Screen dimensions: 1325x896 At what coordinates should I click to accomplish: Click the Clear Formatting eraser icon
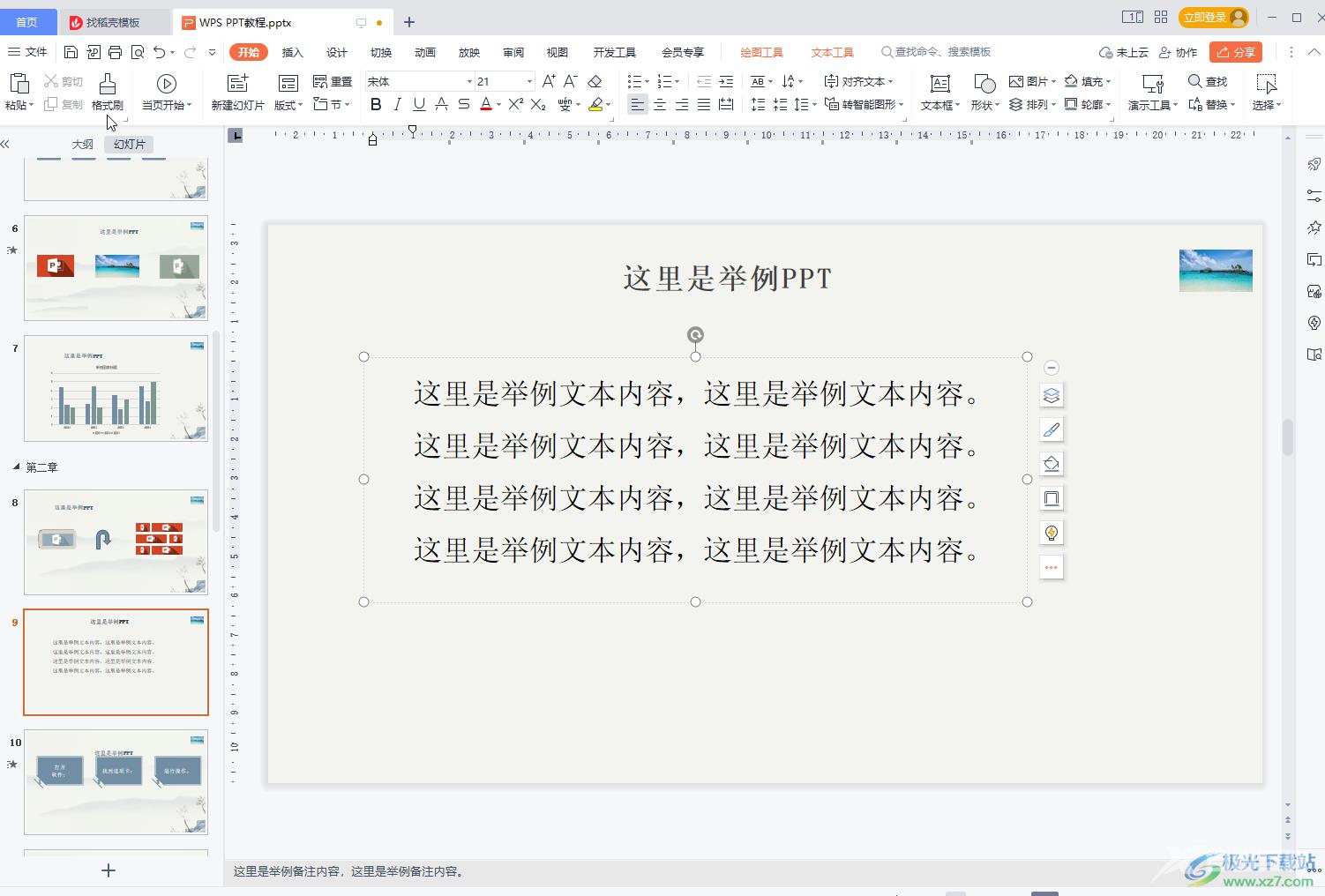[595, 81]
